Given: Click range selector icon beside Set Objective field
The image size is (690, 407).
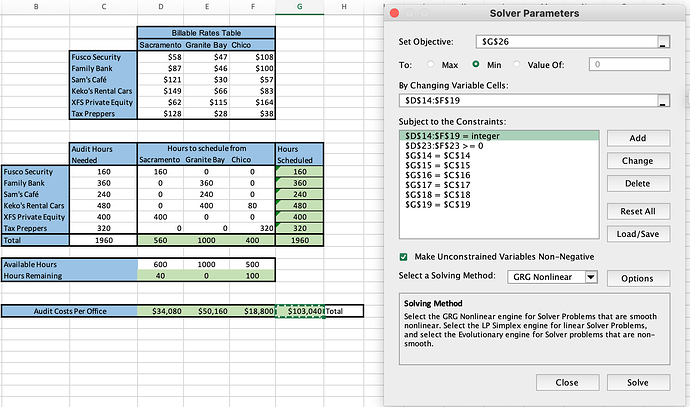Looking at the screenshot, I should (663, 42).
